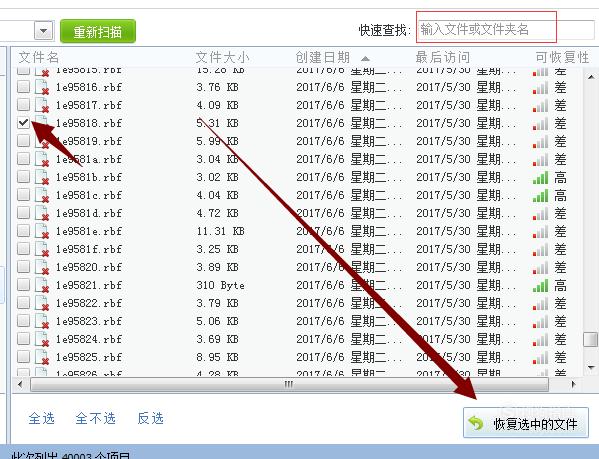Click the vertical scrollbar down arrow
Image resolution: width=599 pixels, height=459 pixels.
[x=591, y=368]
